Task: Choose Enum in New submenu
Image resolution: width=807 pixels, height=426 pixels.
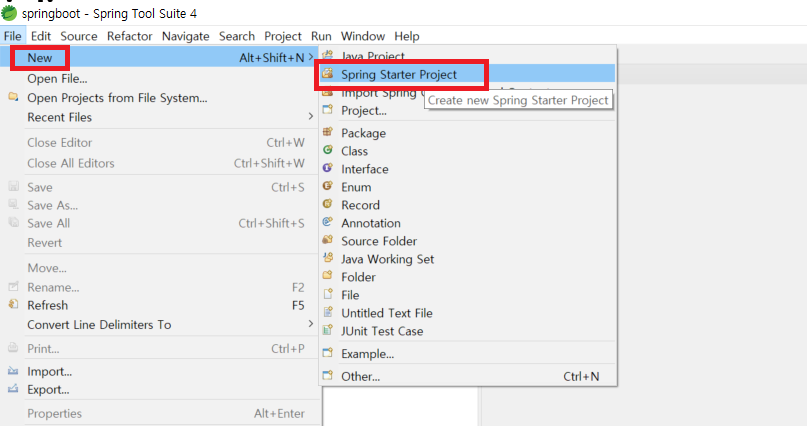Action: point(467,187)
